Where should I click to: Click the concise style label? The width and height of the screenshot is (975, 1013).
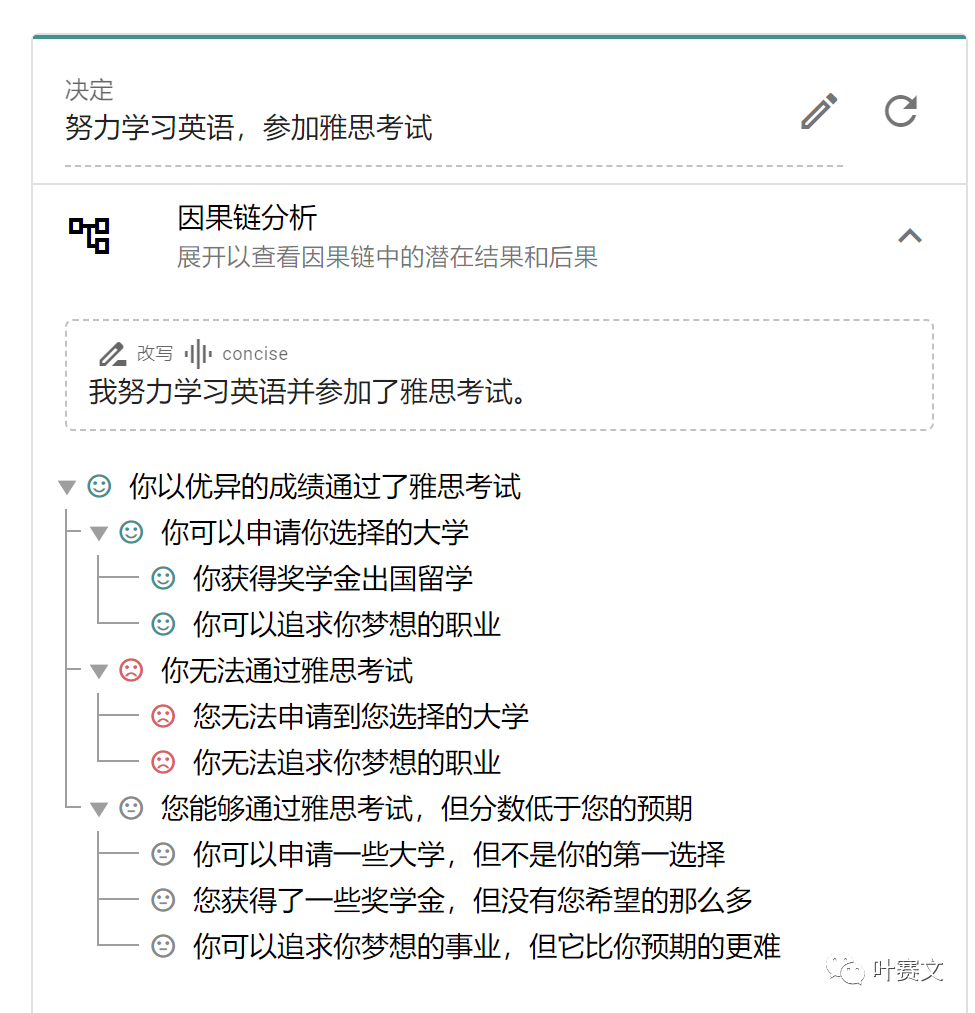pos(256,353)
